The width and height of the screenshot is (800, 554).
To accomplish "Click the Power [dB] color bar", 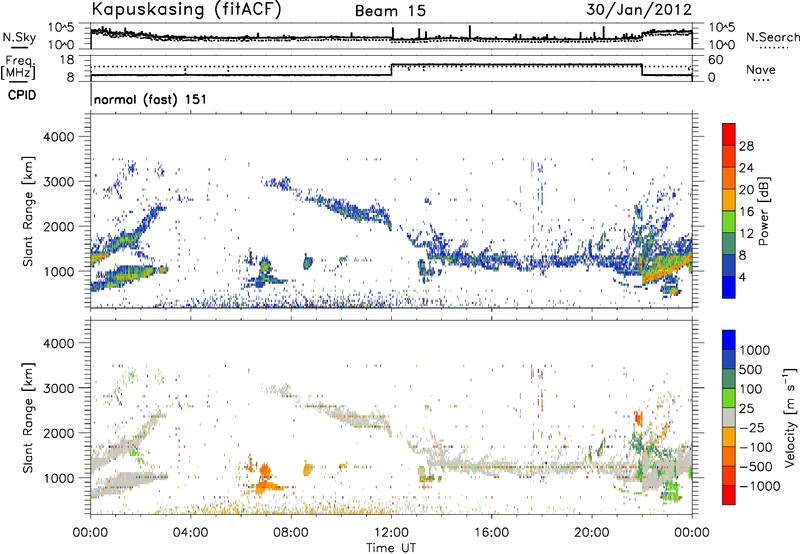I will 729,211.
